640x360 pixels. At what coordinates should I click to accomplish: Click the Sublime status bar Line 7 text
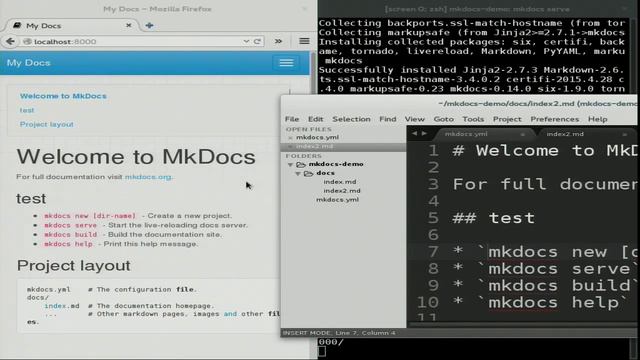[x=346, y=333]
